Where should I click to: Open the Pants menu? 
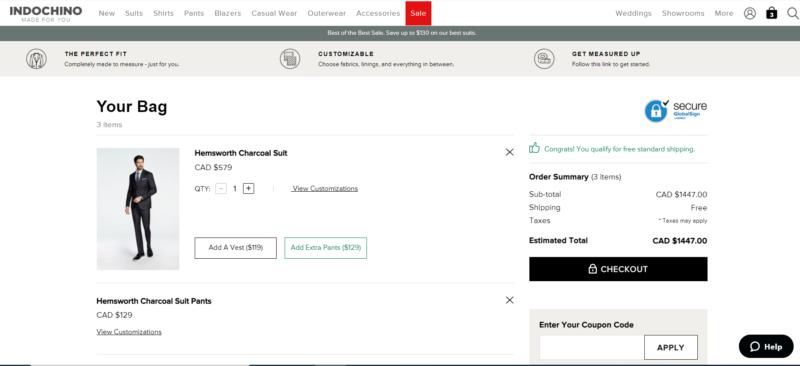point(194,13)
